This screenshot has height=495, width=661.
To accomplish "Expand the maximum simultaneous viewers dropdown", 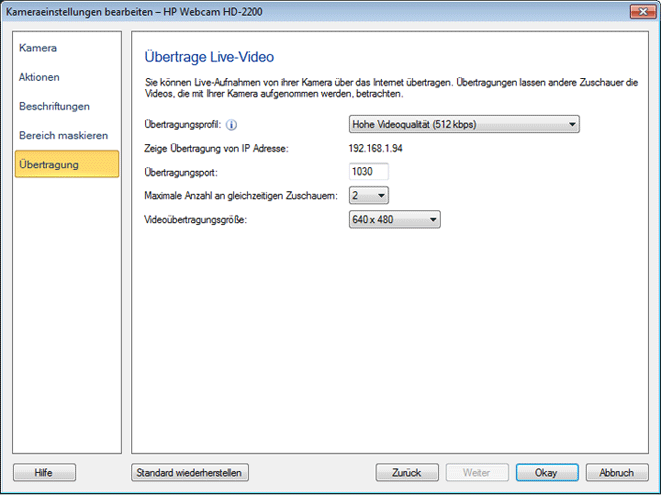I will (x=367, y=196).
